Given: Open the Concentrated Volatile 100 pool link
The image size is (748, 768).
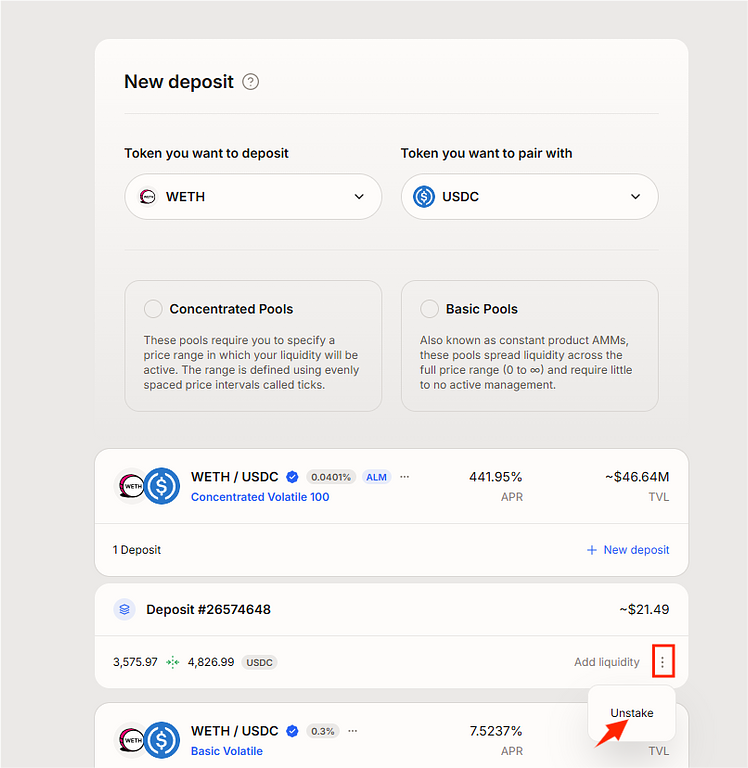Looking at the screenshot, I should [x=260, y=497].
